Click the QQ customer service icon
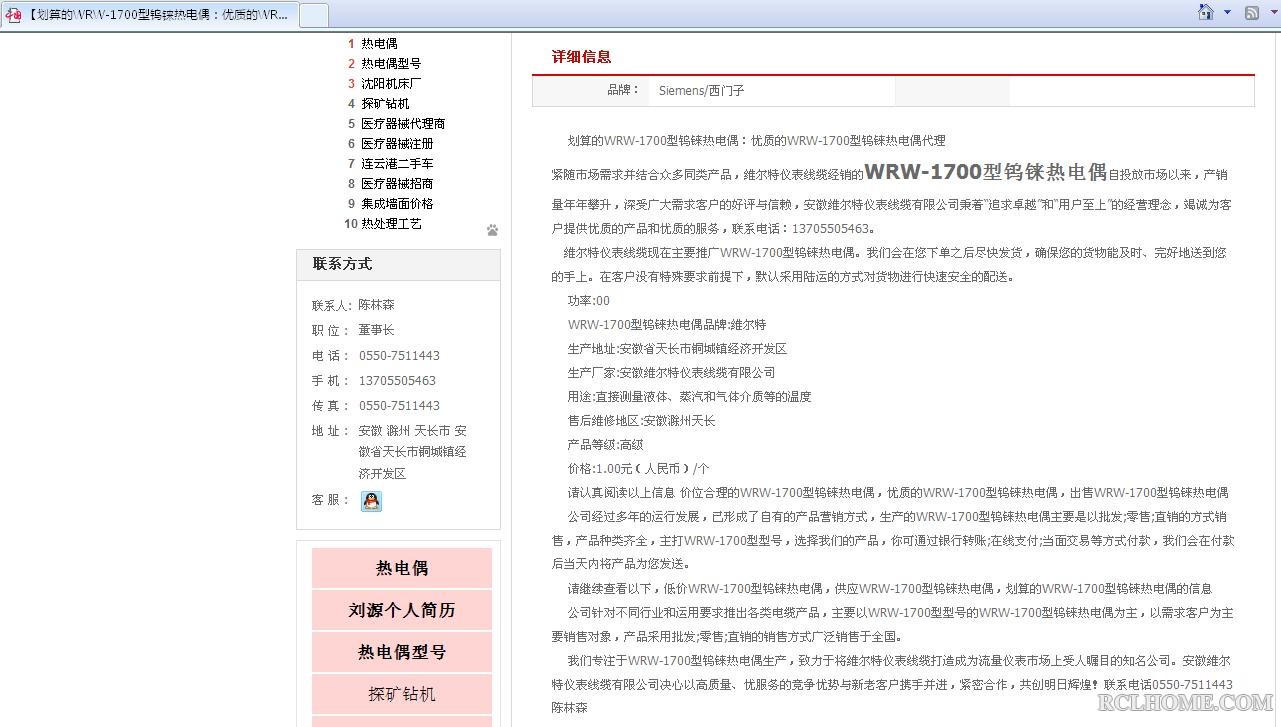 (x=371, y=501)
